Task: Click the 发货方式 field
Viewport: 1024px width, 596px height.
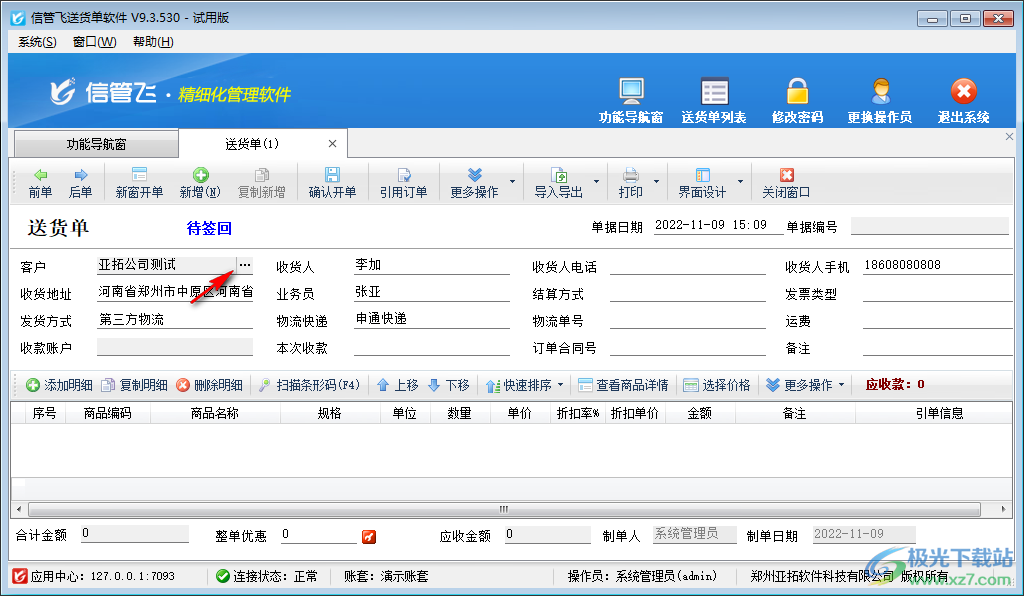Action: pyautogui.click(x=174, y=319)
